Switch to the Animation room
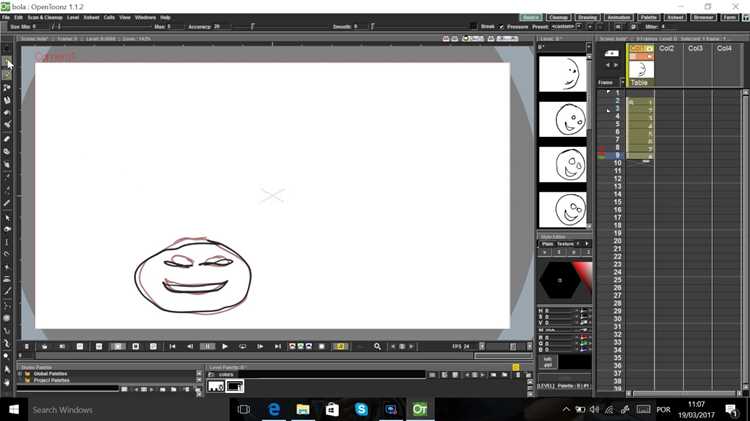 618,17
